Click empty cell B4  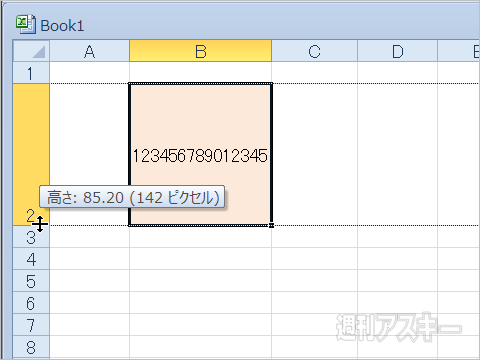point(201,259)
